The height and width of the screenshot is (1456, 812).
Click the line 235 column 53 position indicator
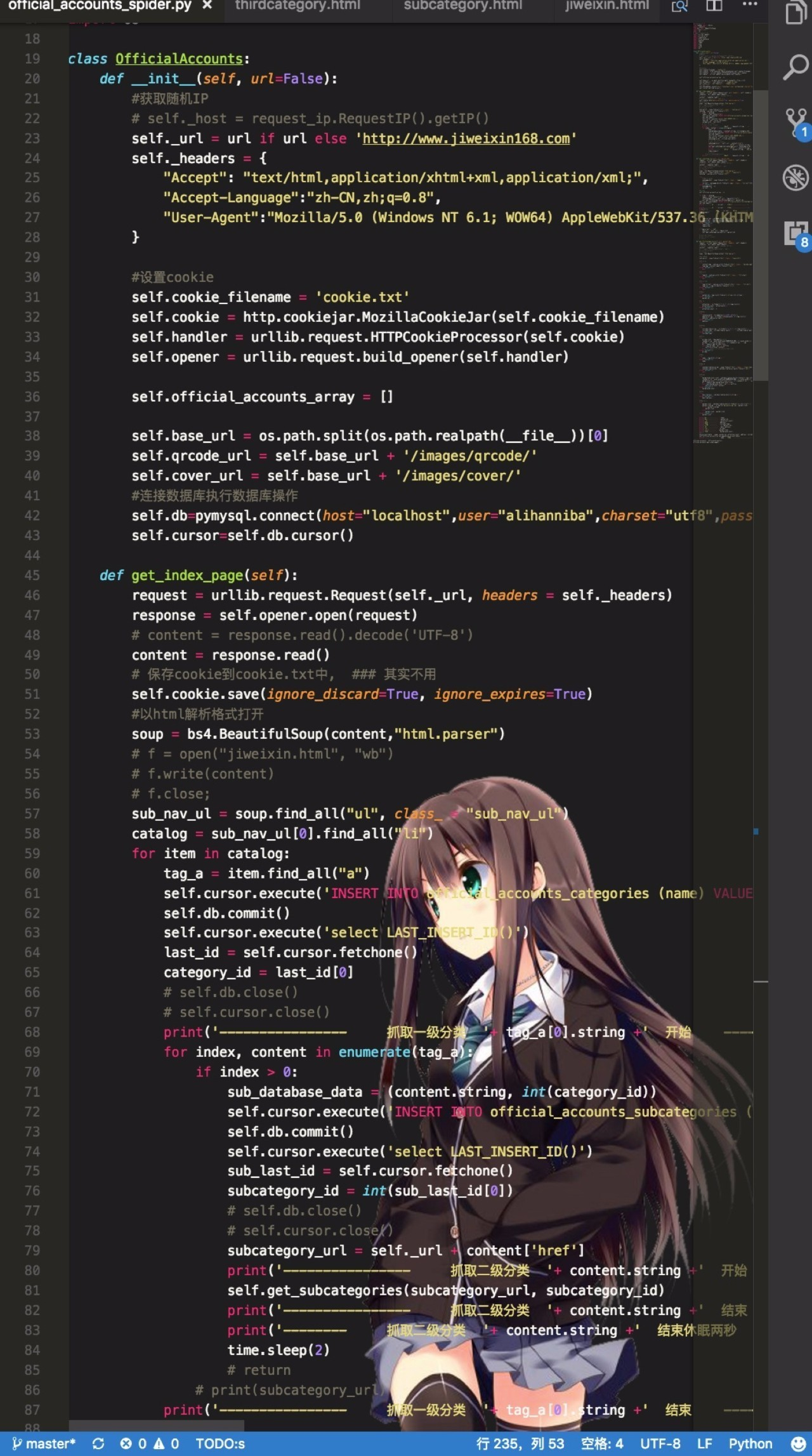(520, 1444)
